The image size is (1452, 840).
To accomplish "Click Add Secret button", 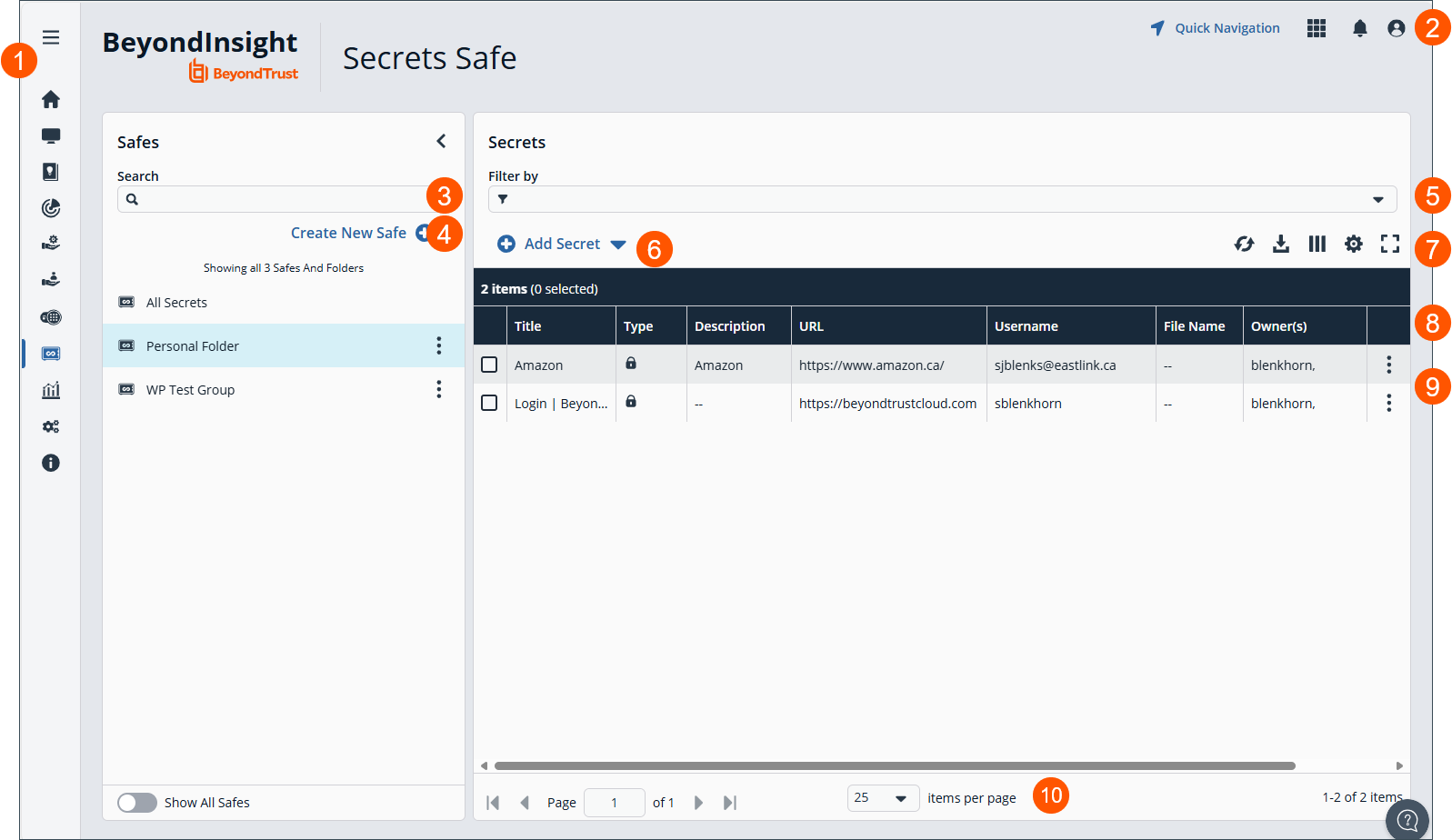I will click(549, 244).
